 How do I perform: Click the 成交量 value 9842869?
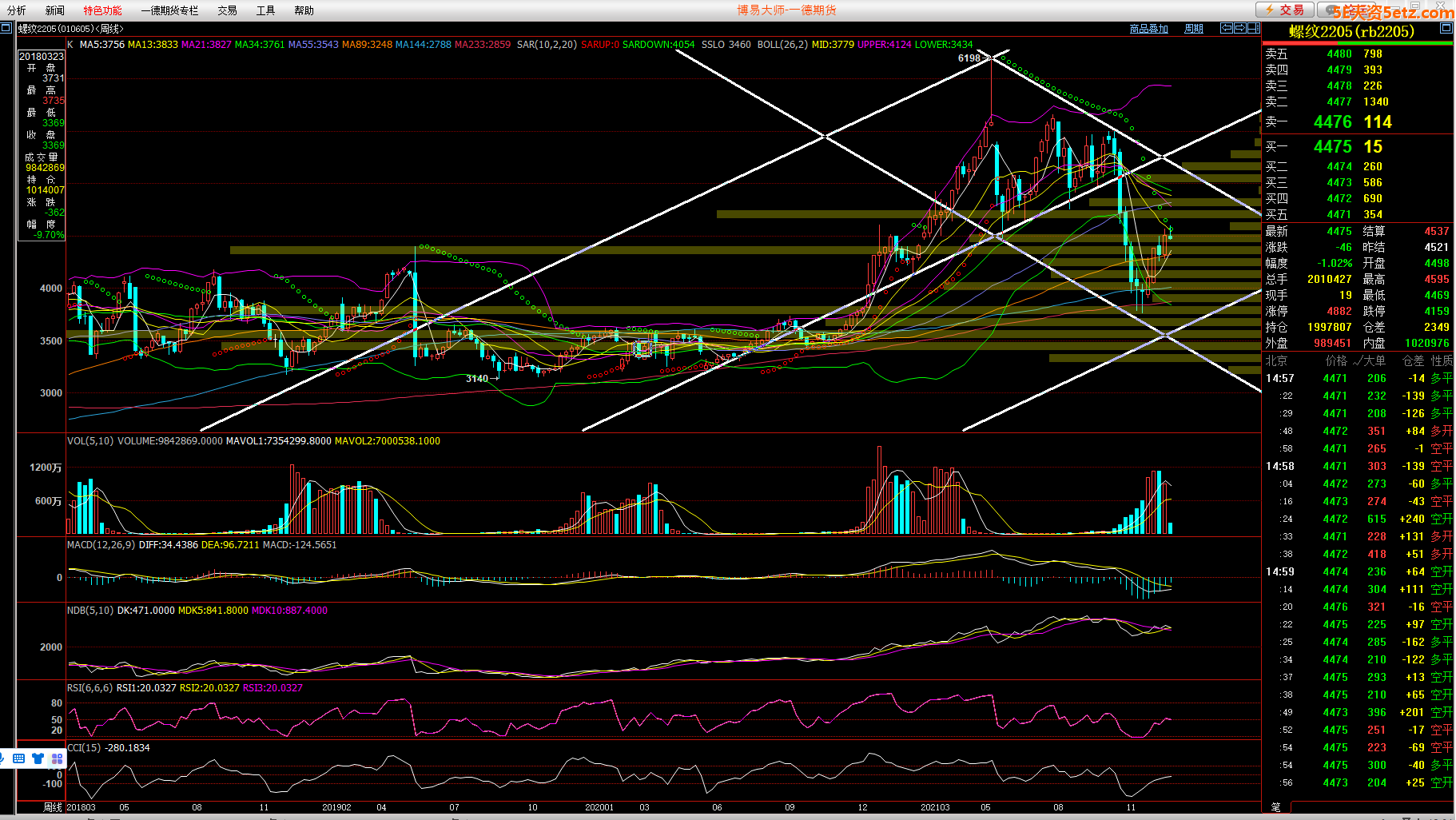(45, 168)
